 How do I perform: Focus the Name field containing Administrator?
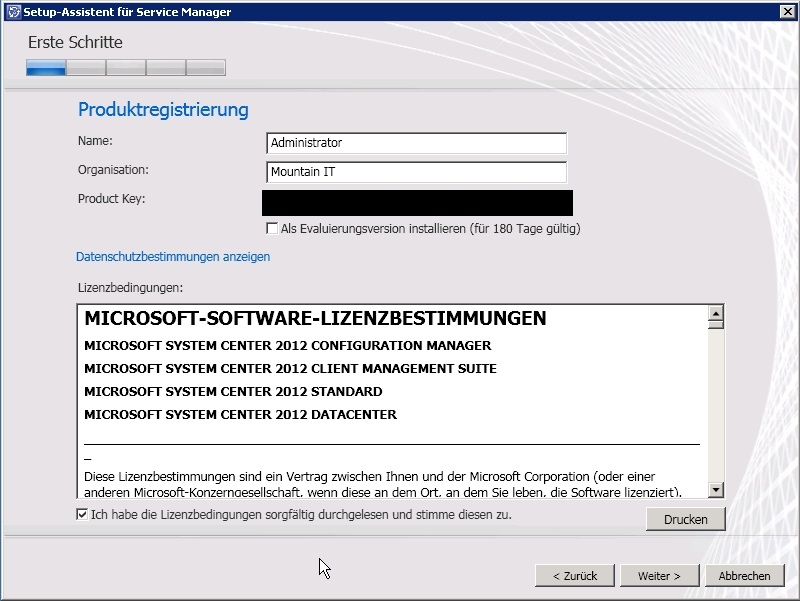416,143
